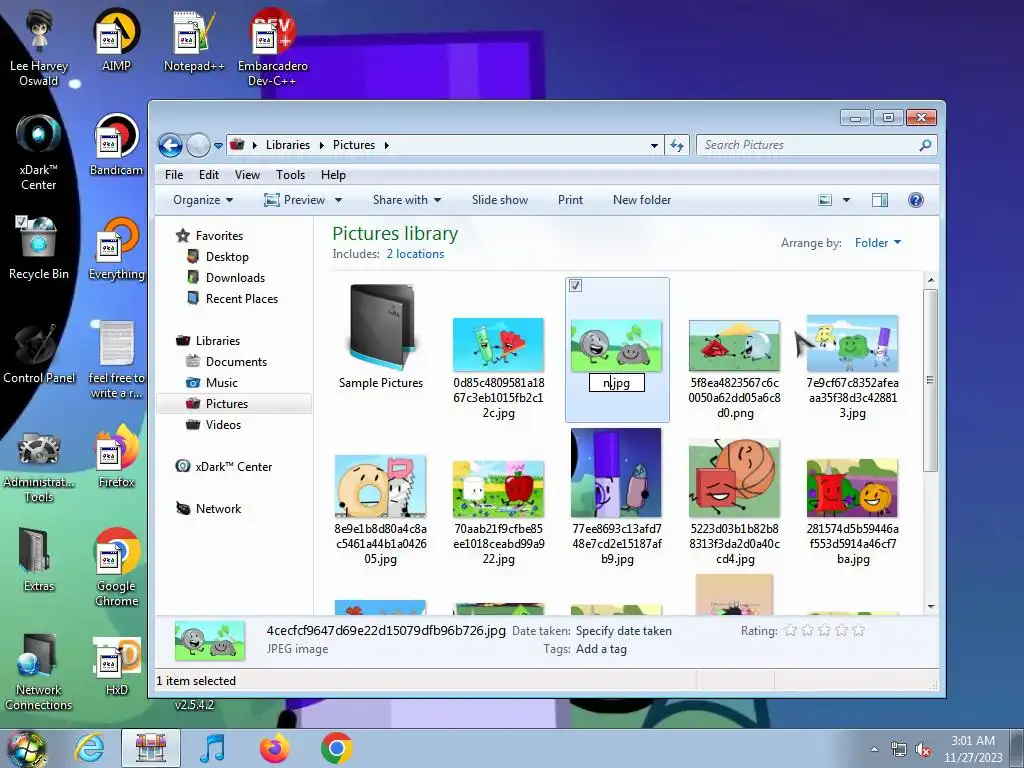Viewport: 1024px width, 768px height.
Task: Start the Slide show
Action: click(500, 200)
